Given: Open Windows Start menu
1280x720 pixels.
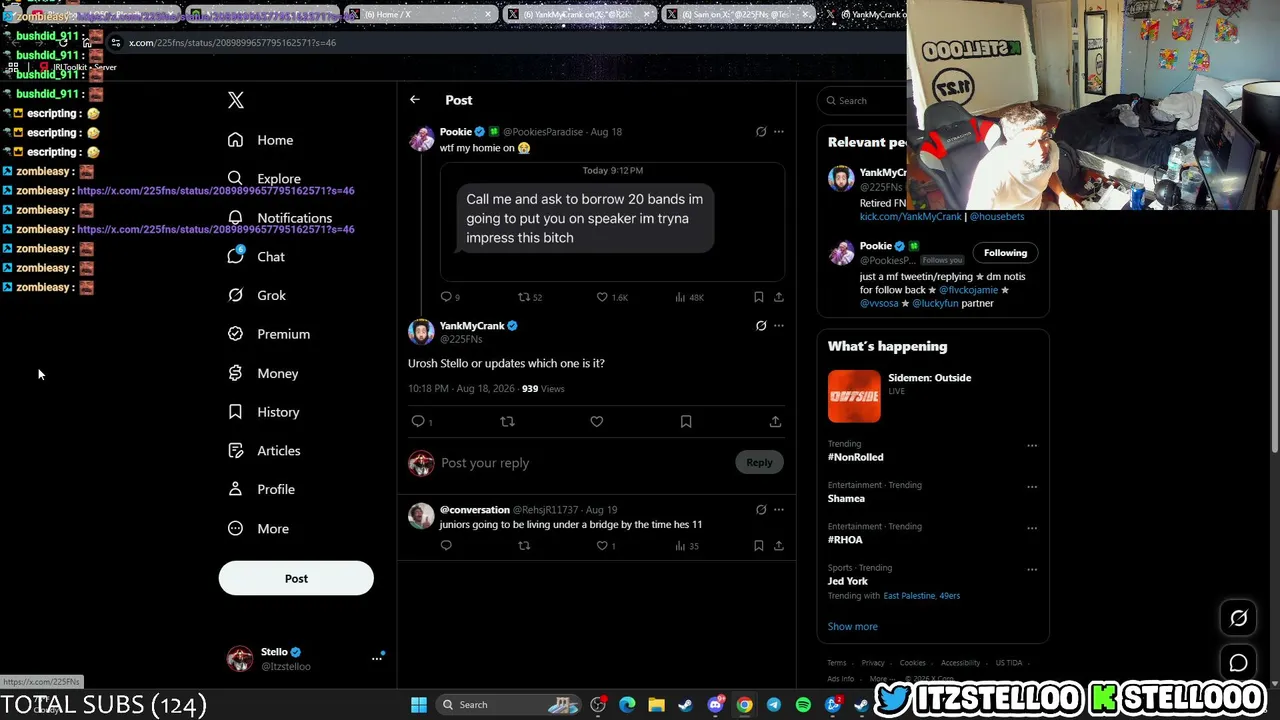Looking at the screenshot, I should click(419, 705).
